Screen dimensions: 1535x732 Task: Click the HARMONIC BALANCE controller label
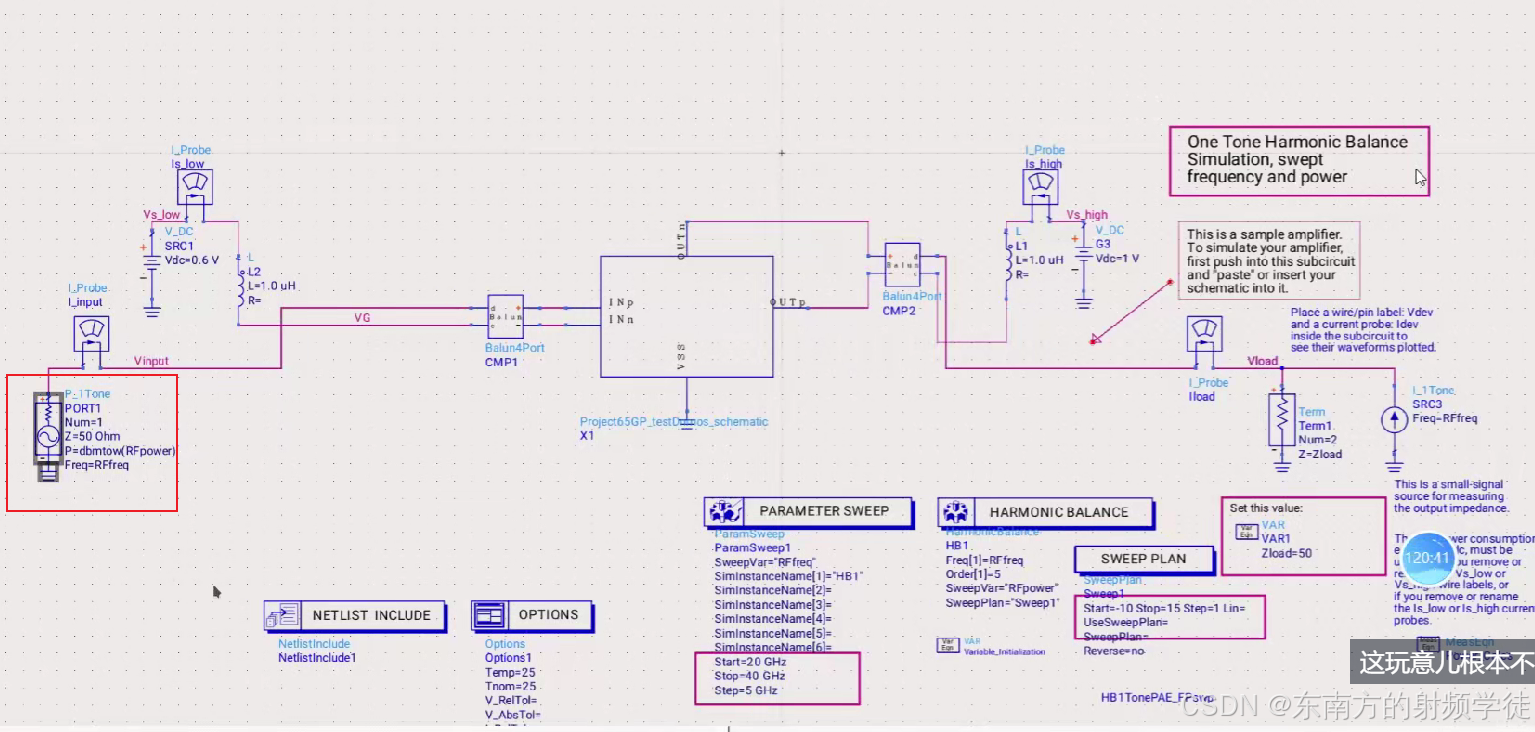point(1059,512)
